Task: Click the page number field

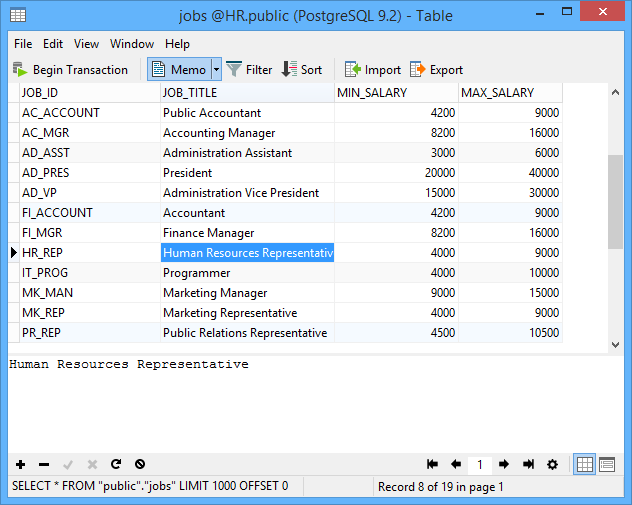Action: point(480,464)
